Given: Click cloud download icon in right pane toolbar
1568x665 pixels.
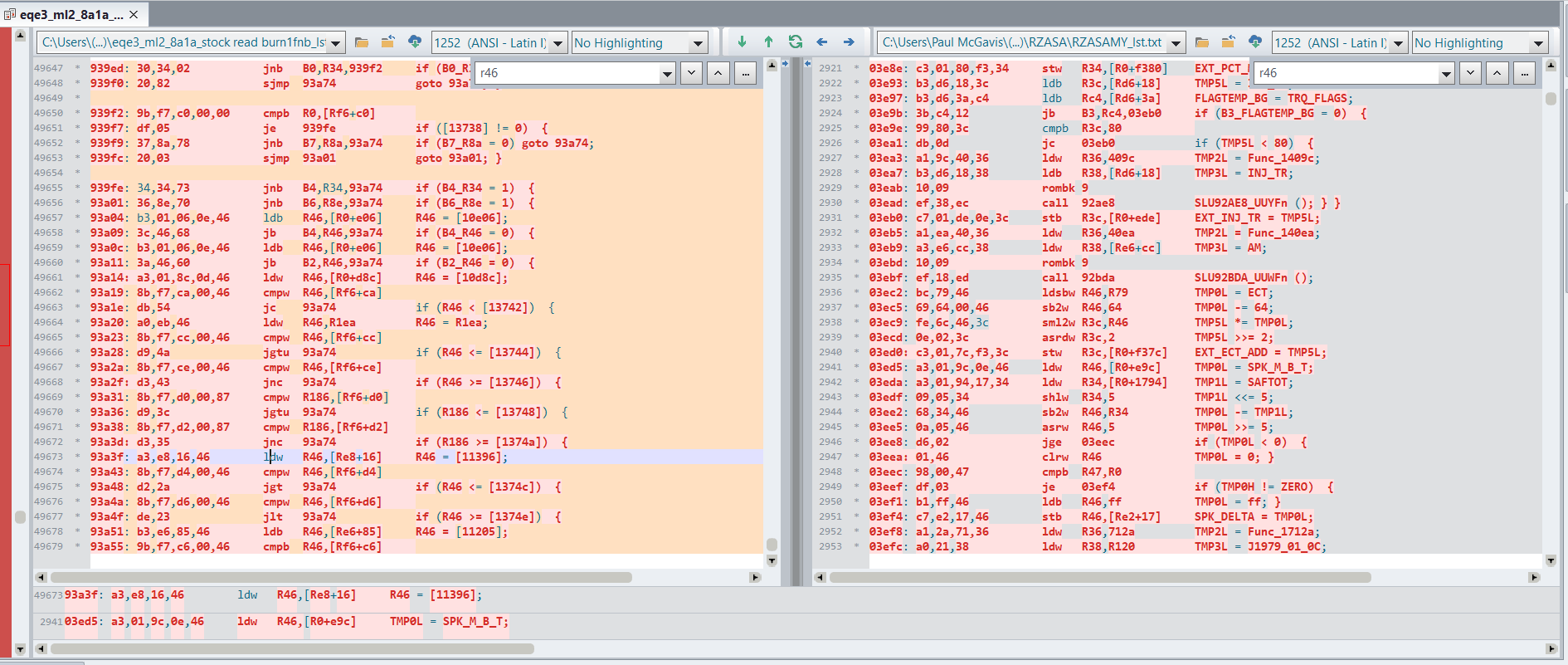Looking at the screenshot, I should pyautogui.click(x=1255, y=42).
